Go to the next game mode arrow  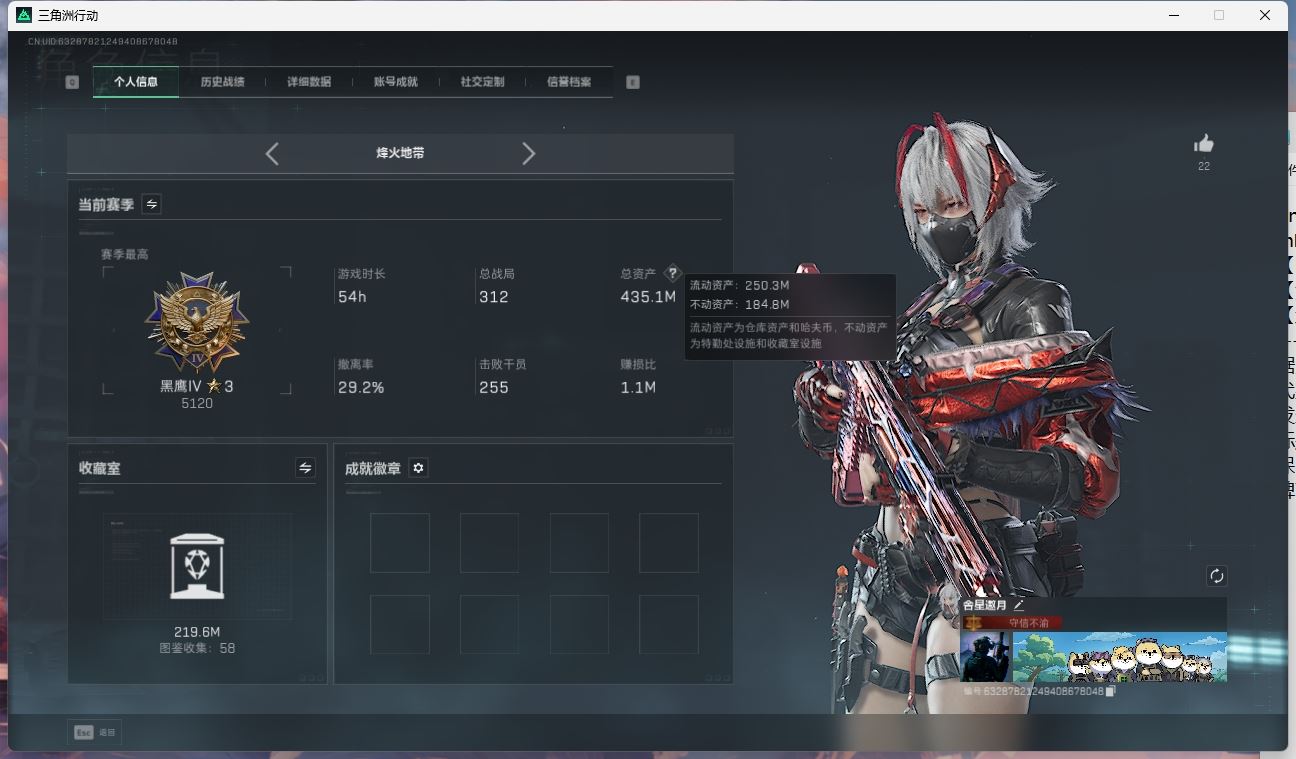[x=529, y=153]
